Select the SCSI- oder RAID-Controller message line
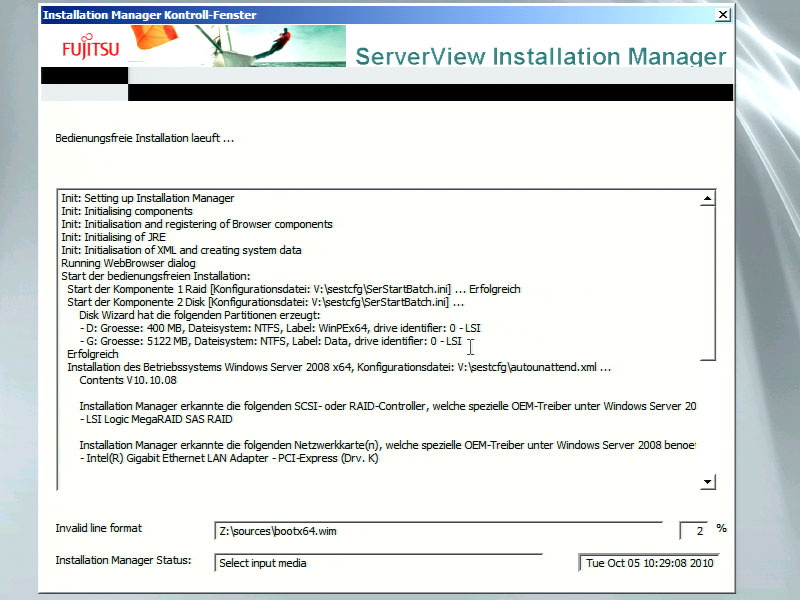This screenshot has width=800, height=600. 387,406
